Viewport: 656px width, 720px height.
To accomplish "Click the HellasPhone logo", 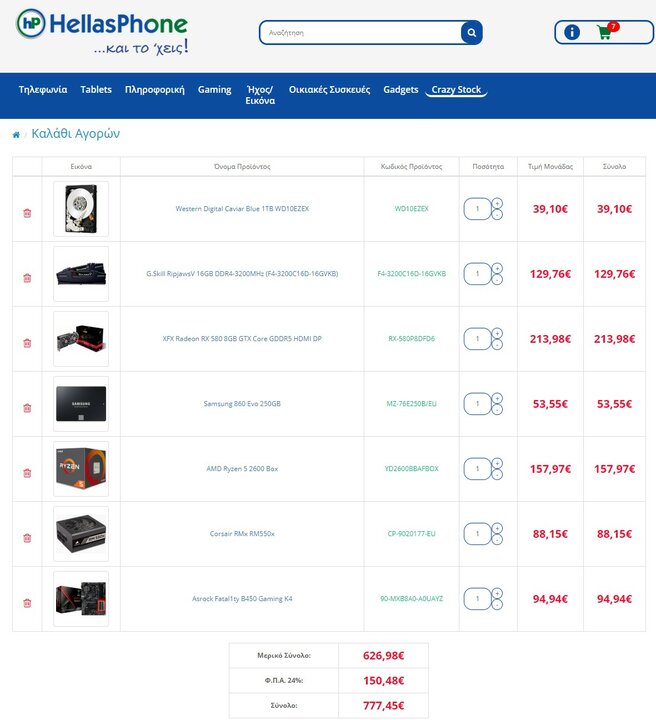I will coord(102,31).
